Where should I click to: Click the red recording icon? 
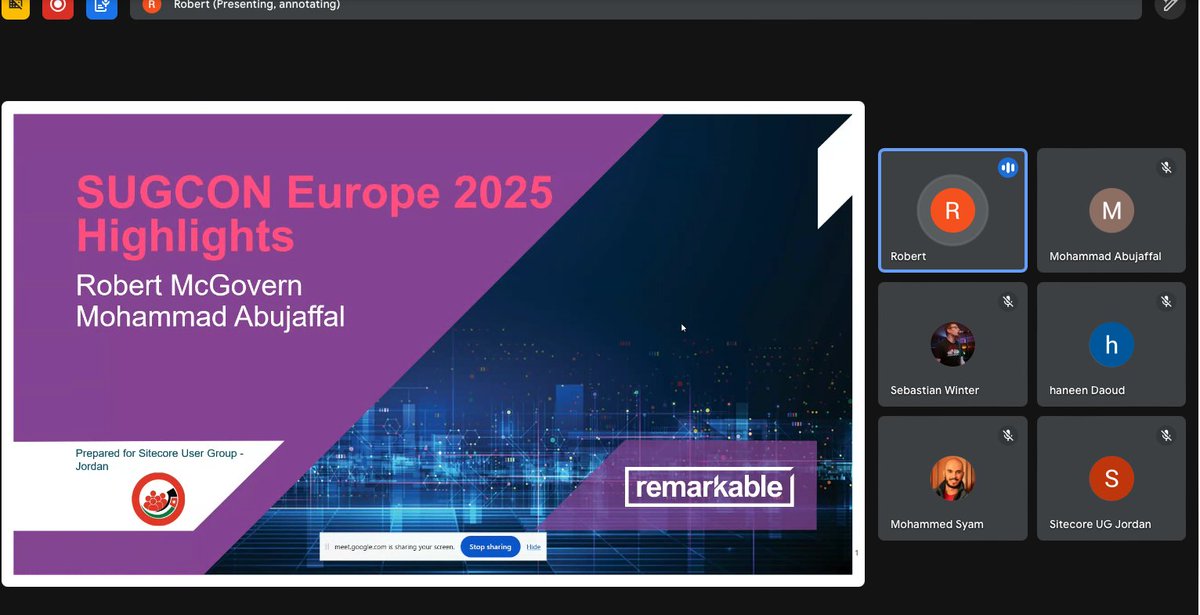58,6
